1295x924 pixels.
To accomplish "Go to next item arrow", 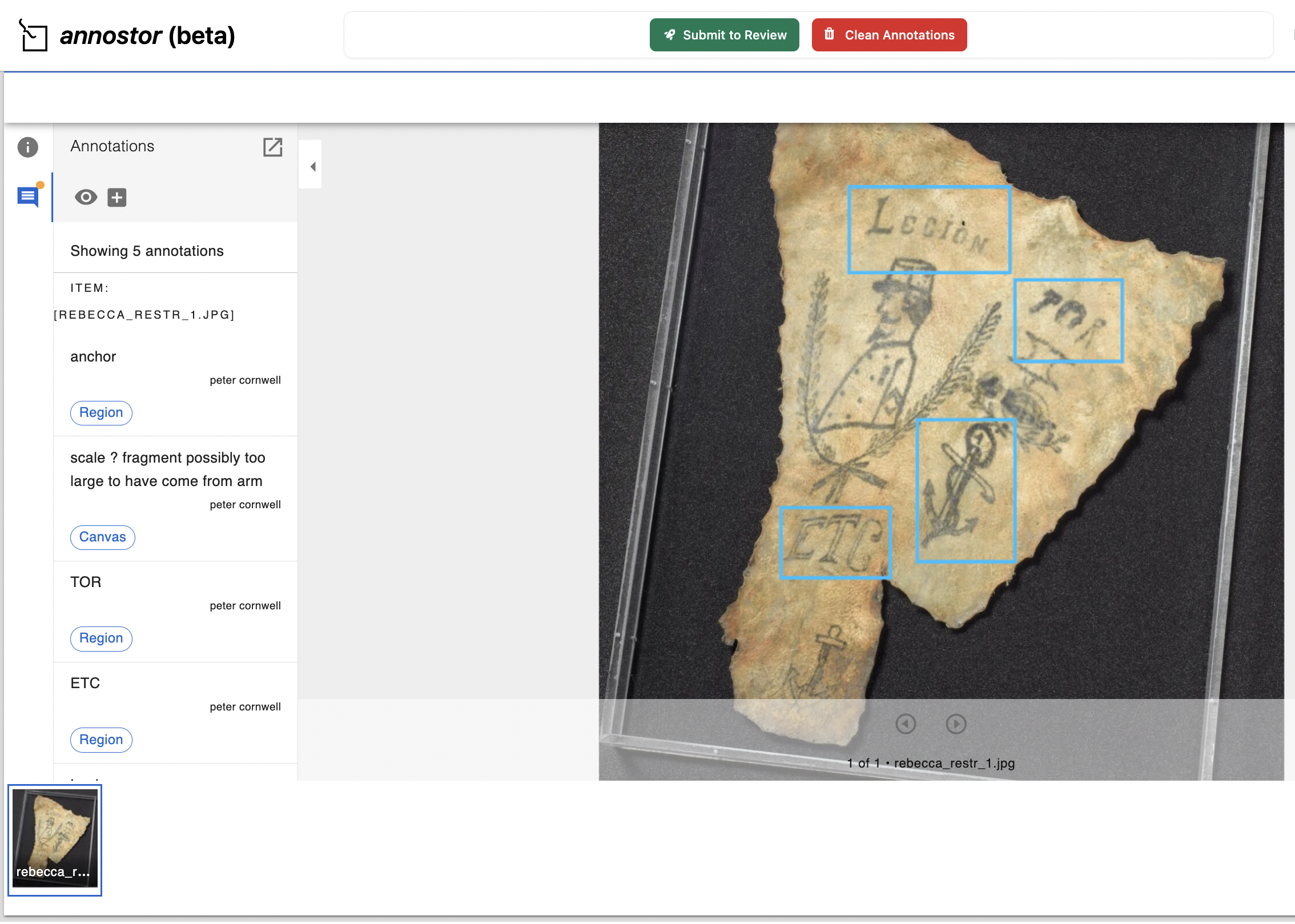I will pos(956,724).
